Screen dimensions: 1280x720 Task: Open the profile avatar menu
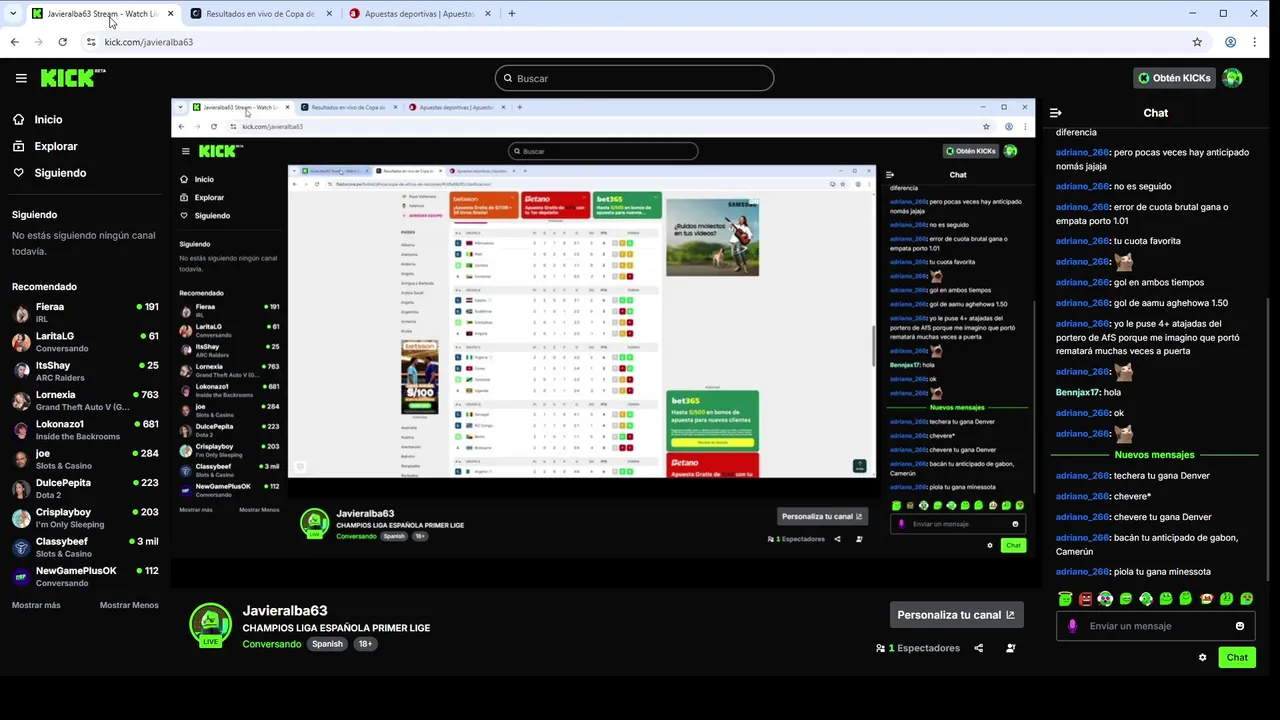tap(1232, 78)
